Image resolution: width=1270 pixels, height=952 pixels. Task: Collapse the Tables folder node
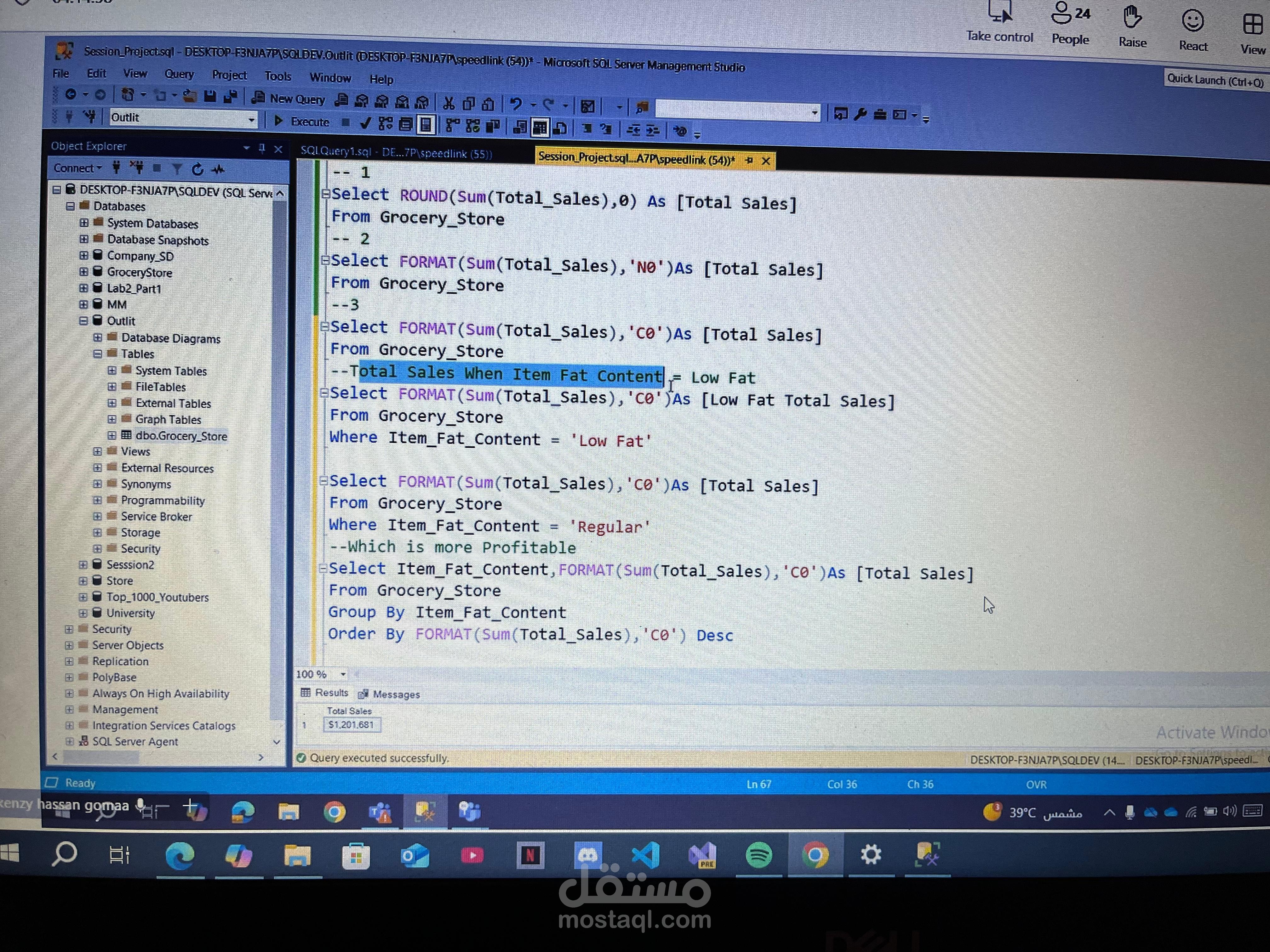coord(98,354)
